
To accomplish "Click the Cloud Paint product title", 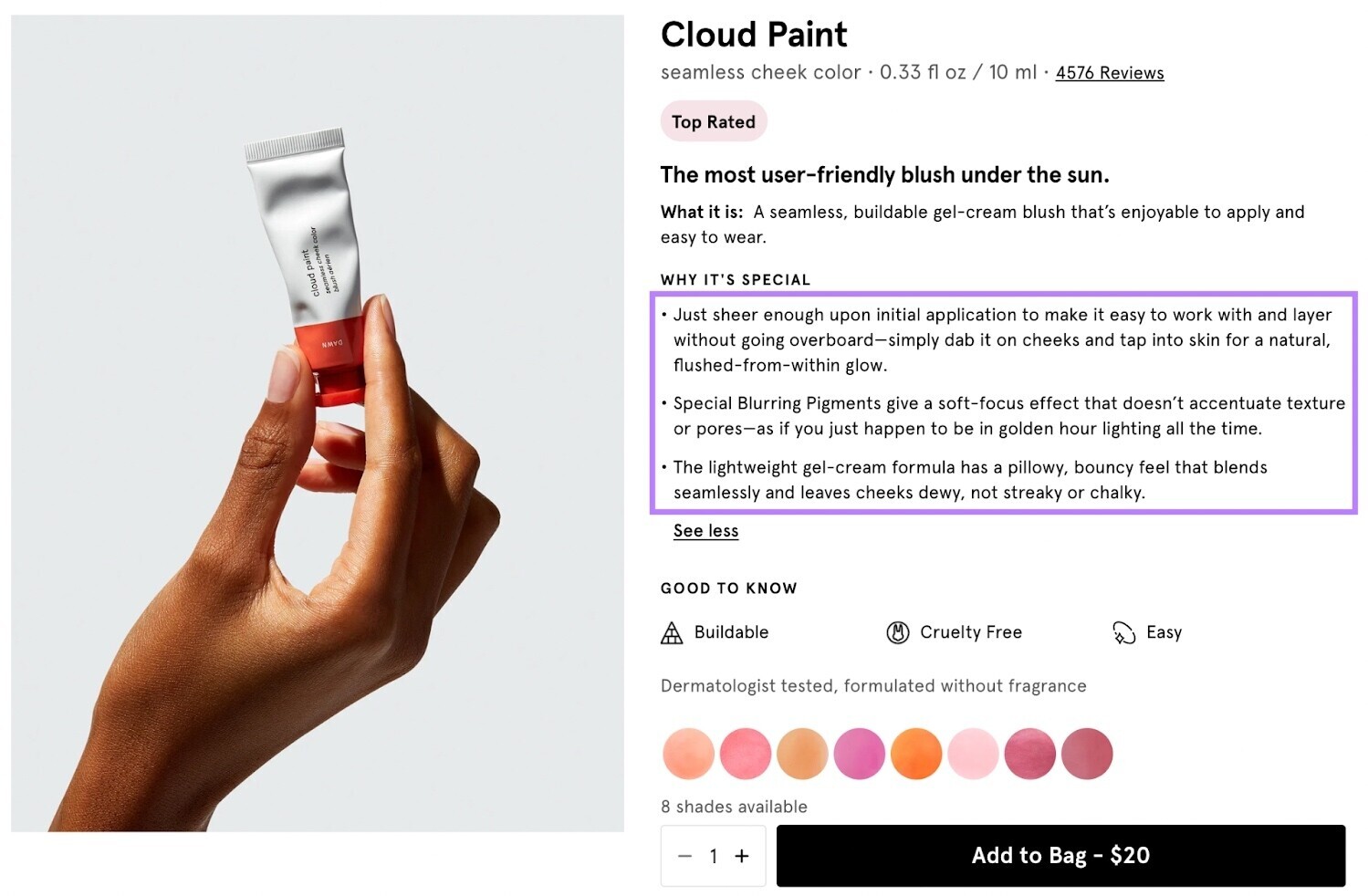I will click(753, 35).
